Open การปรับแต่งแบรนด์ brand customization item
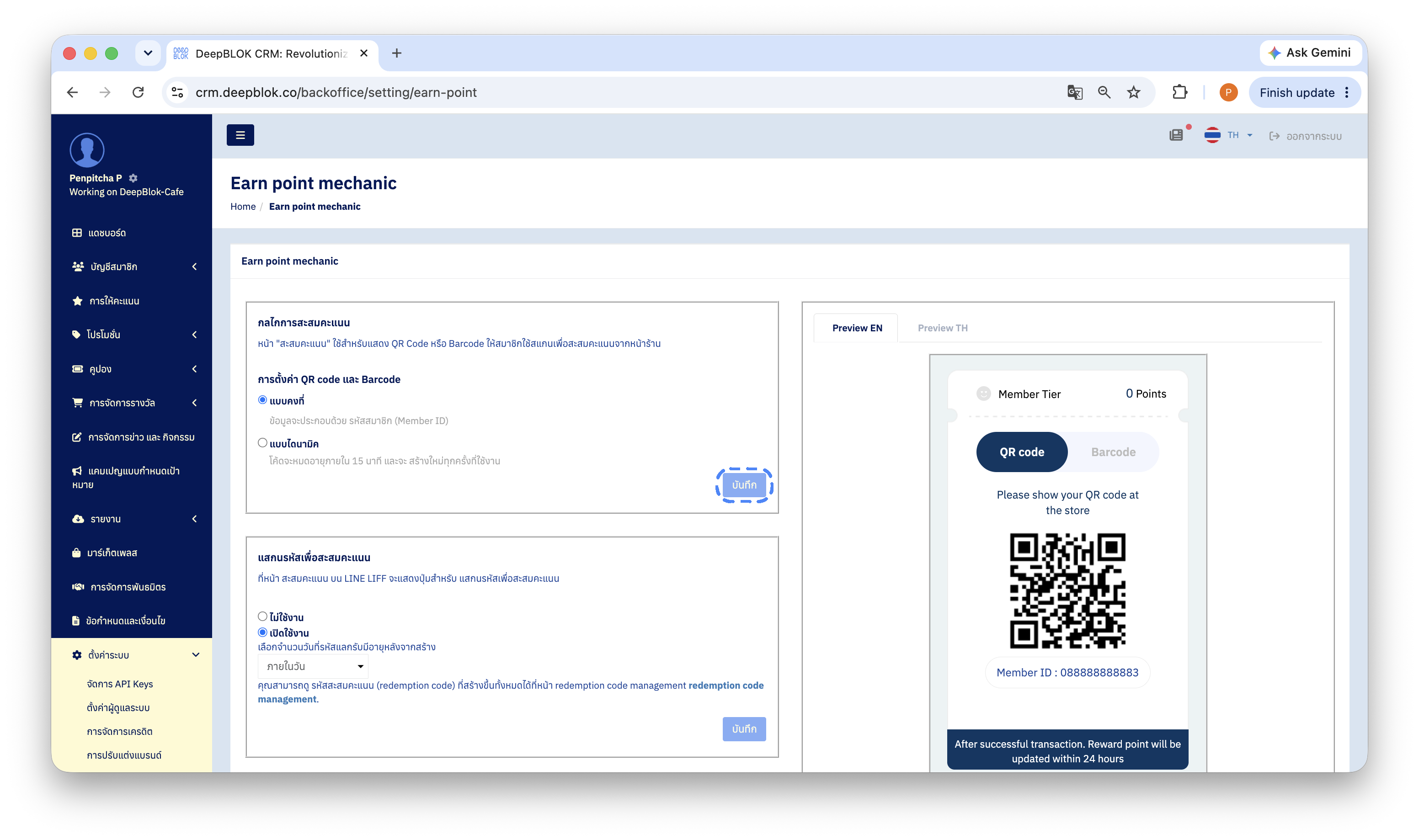 [124, 755]
